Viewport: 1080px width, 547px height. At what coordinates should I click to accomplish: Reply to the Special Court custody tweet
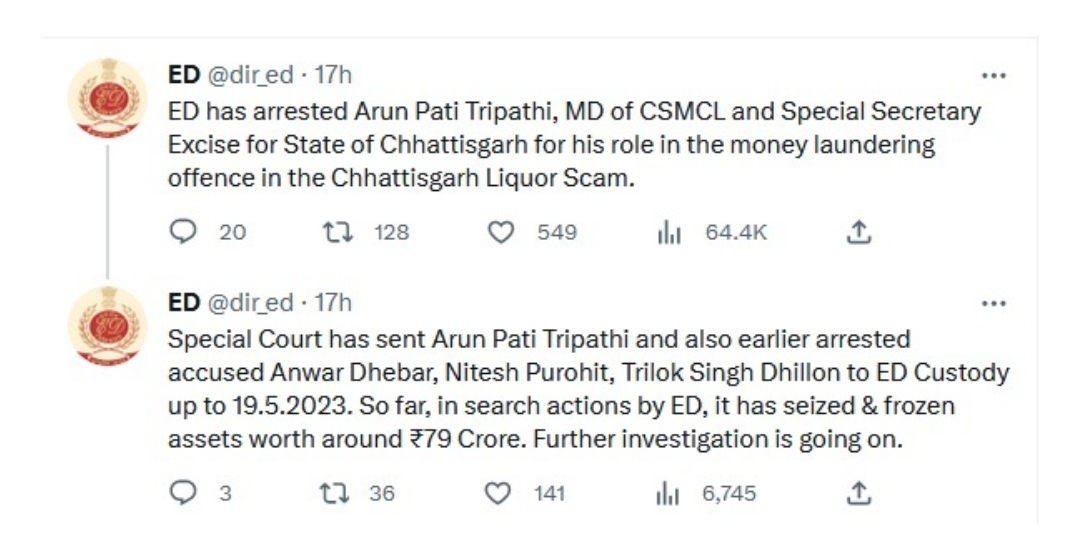183,493
